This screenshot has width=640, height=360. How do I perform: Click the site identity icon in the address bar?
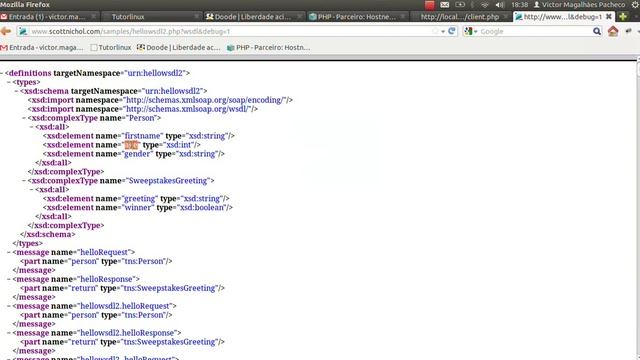click(23, 31)
